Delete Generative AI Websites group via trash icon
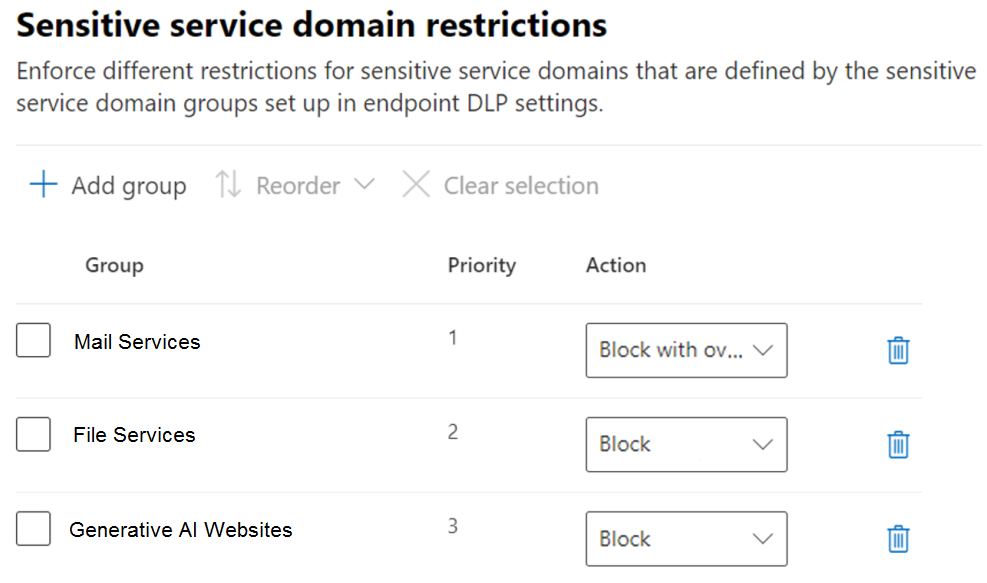Screen dimensions: 987x583 coord(898,538)
